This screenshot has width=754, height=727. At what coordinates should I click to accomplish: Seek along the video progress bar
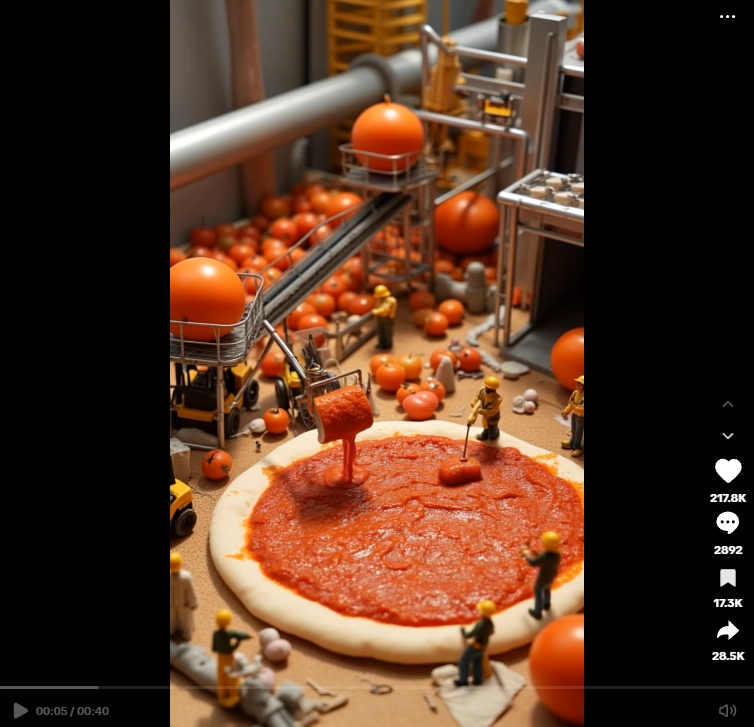[377, 688]
